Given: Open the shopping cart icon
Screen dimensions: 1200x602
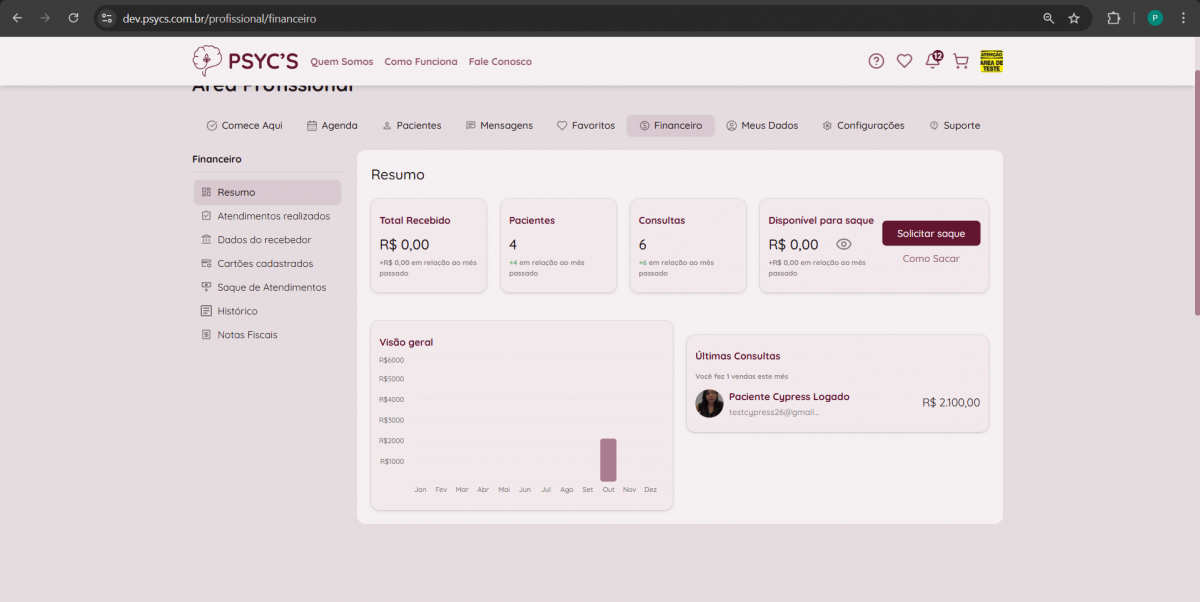Looking at the screenshot, I should [x=961, y=61].
